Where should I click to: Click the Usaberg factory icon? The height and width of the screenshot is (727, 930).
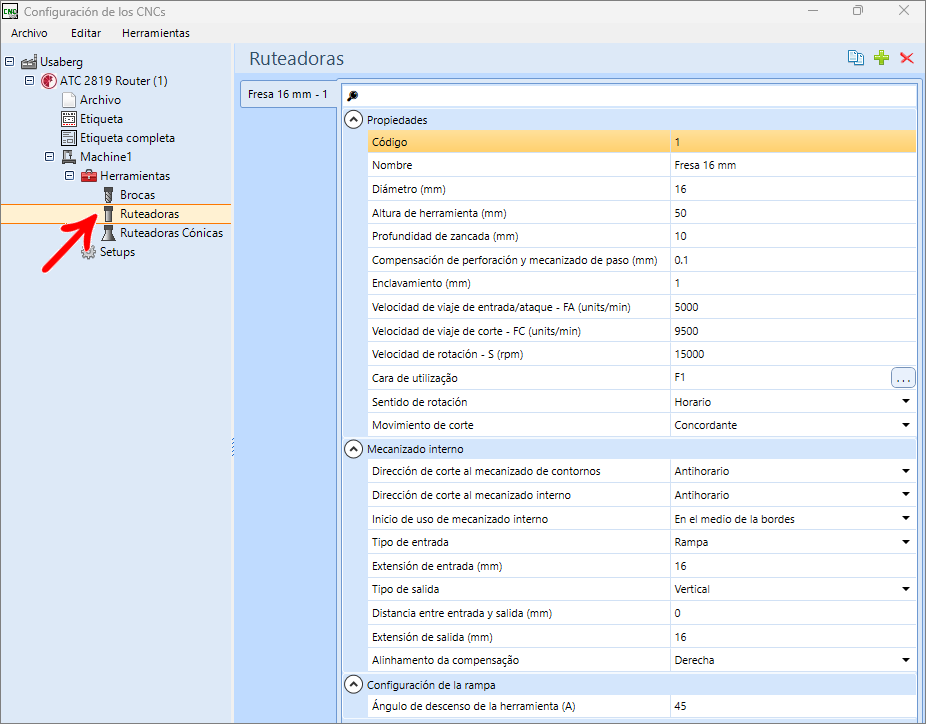29,62
